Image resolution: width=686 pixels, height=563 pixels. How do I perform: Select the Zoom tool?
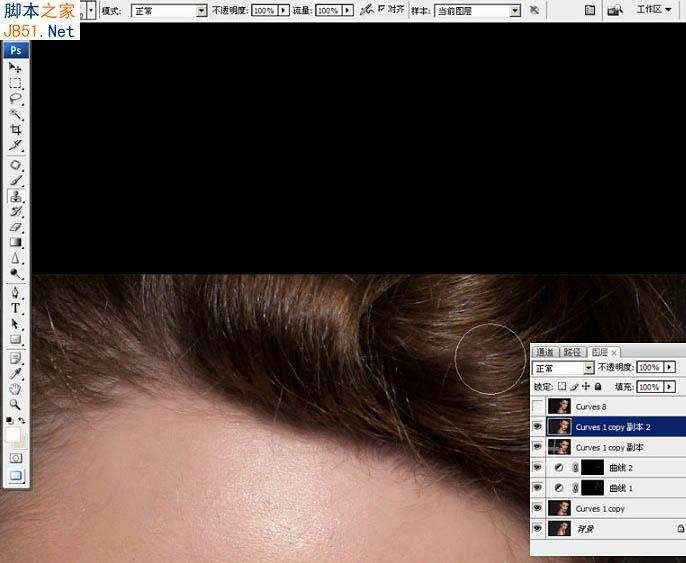[15, 405]
